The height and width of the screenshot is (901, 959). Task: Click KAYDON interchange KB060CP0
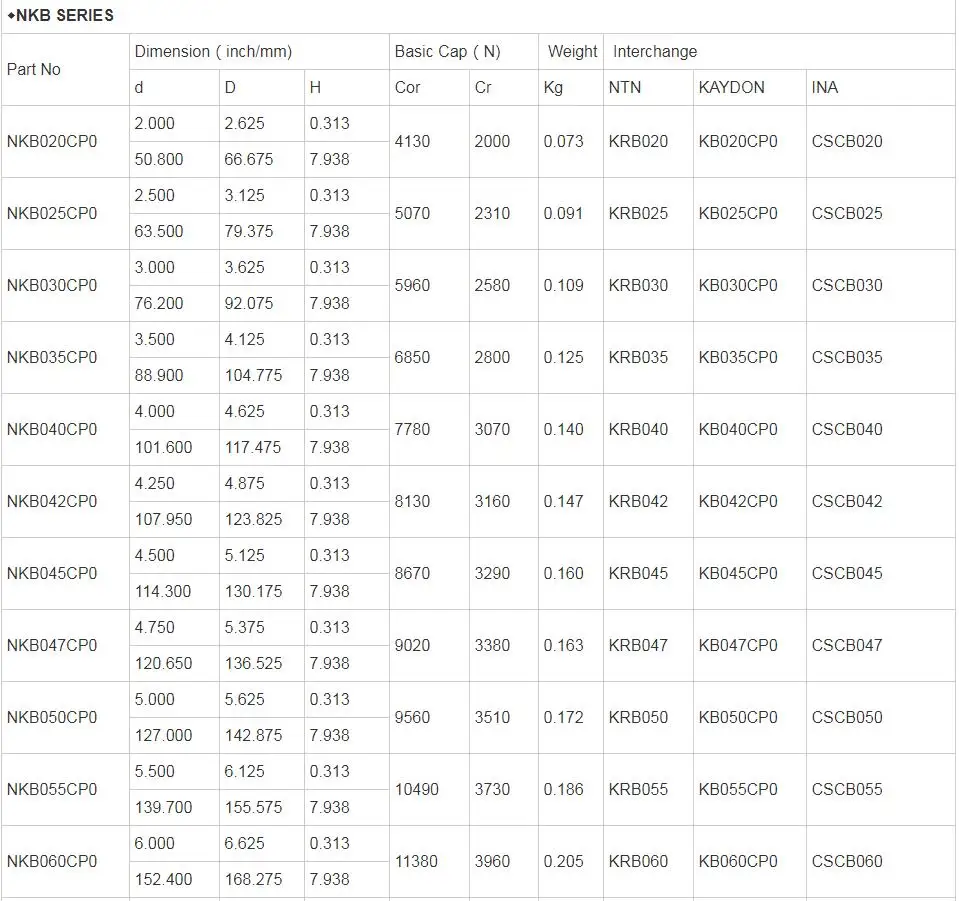click(738, 862)
